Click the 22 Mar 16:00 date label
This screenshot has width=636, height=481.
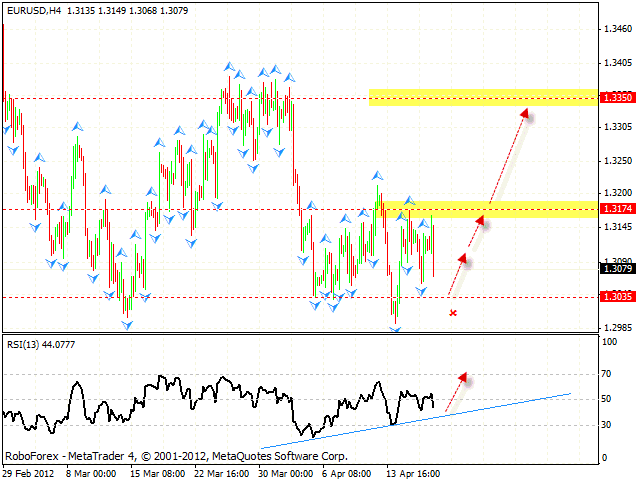tap(221, 474)
